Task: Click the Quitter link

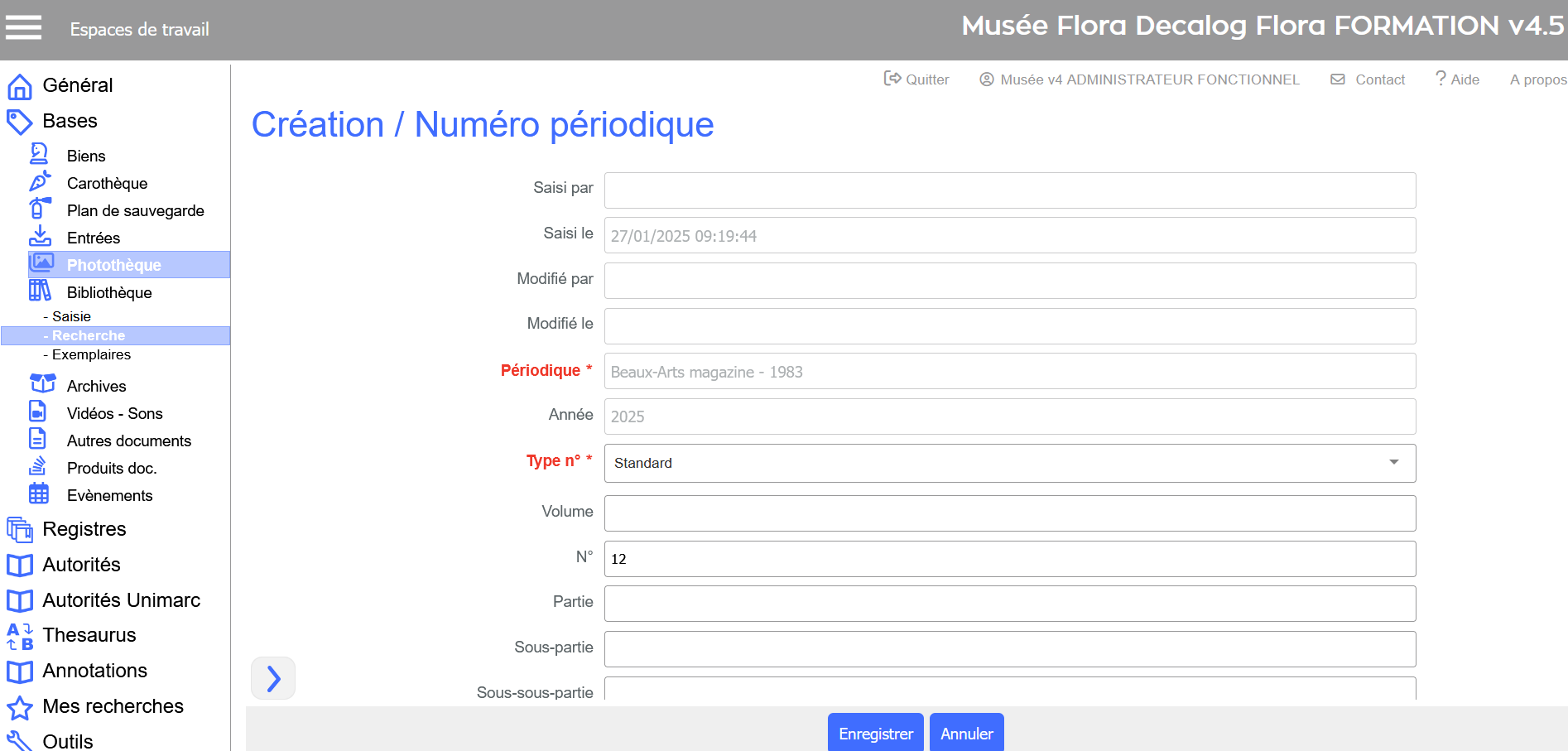Action: [x=916, y=79]
